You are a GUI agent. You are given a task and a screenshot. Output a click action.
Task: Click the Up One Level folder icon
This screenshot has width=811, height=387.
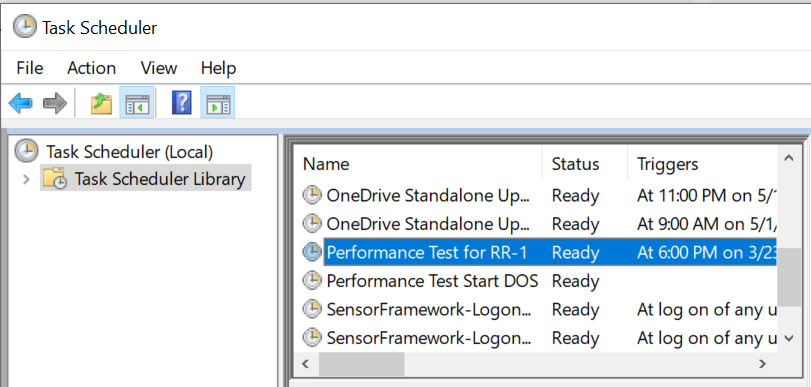pyautogui.click(x=101, y=103)
